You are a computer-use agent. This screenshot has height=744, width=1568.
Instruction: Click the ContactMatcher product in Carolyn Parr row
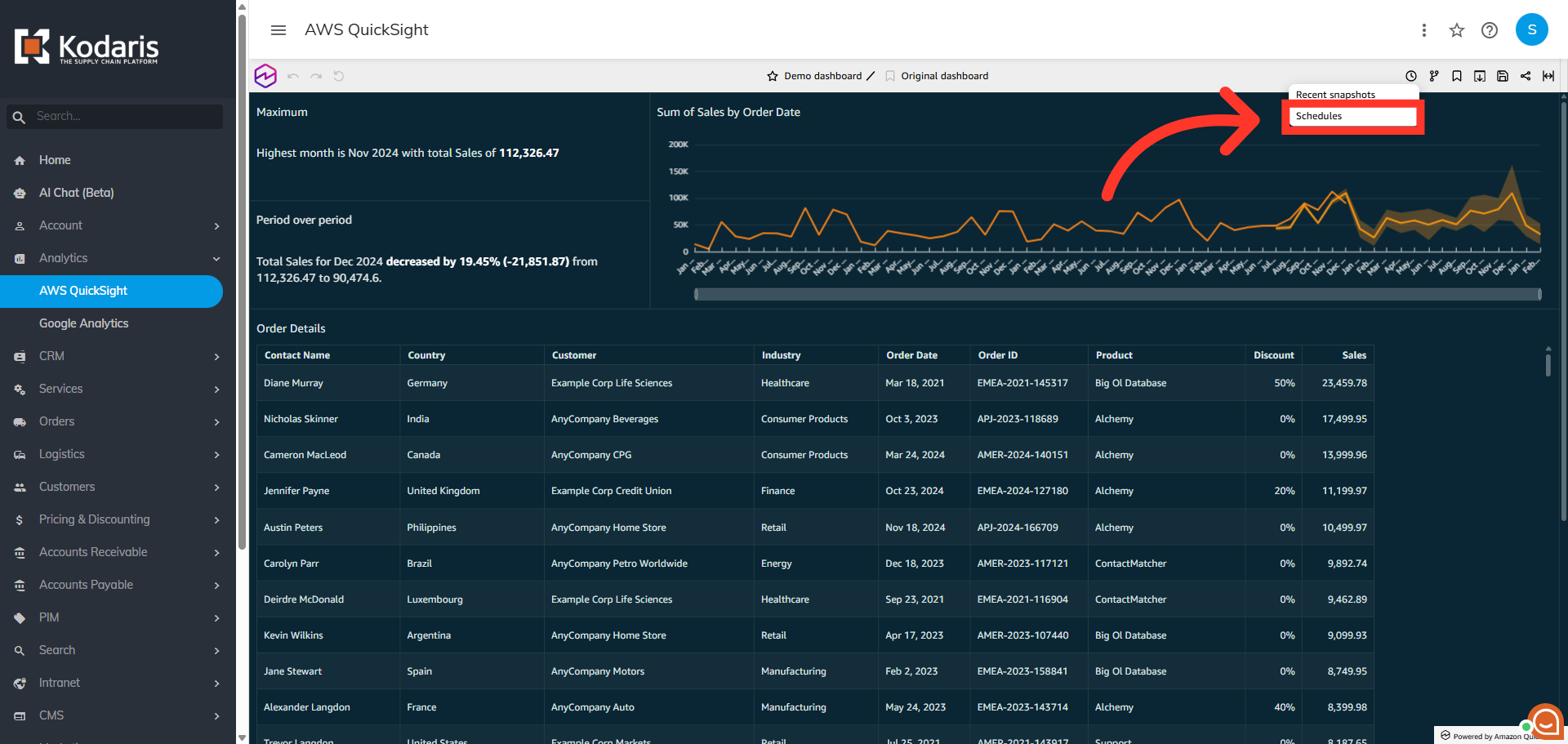click(1130, 564)
